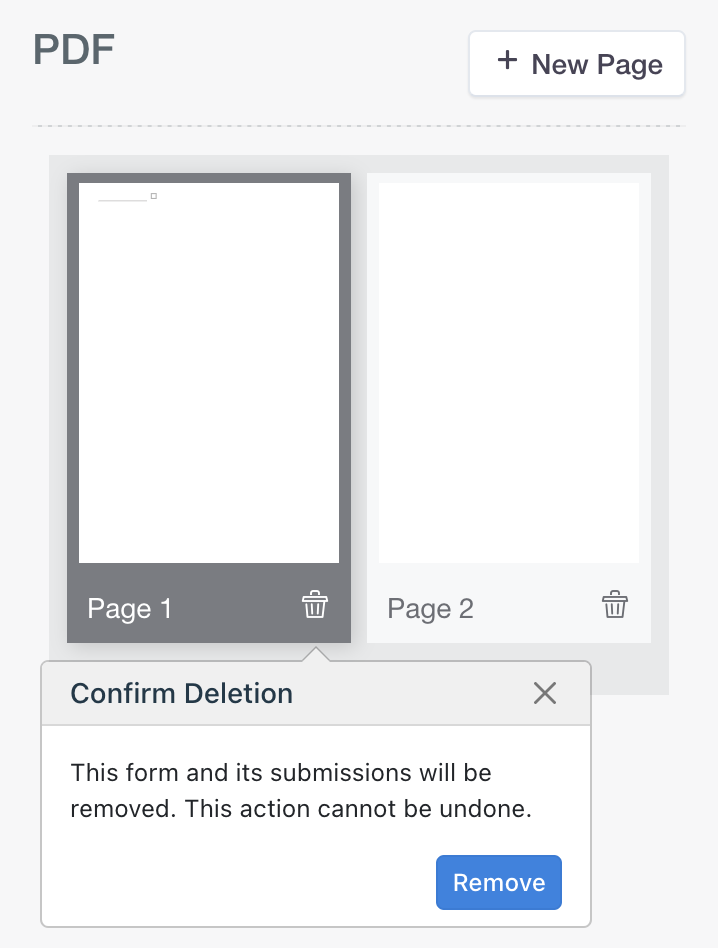Click the underlined field in Page 1 preview
This screenshot has width=718, height=948.
coord(123,198)
